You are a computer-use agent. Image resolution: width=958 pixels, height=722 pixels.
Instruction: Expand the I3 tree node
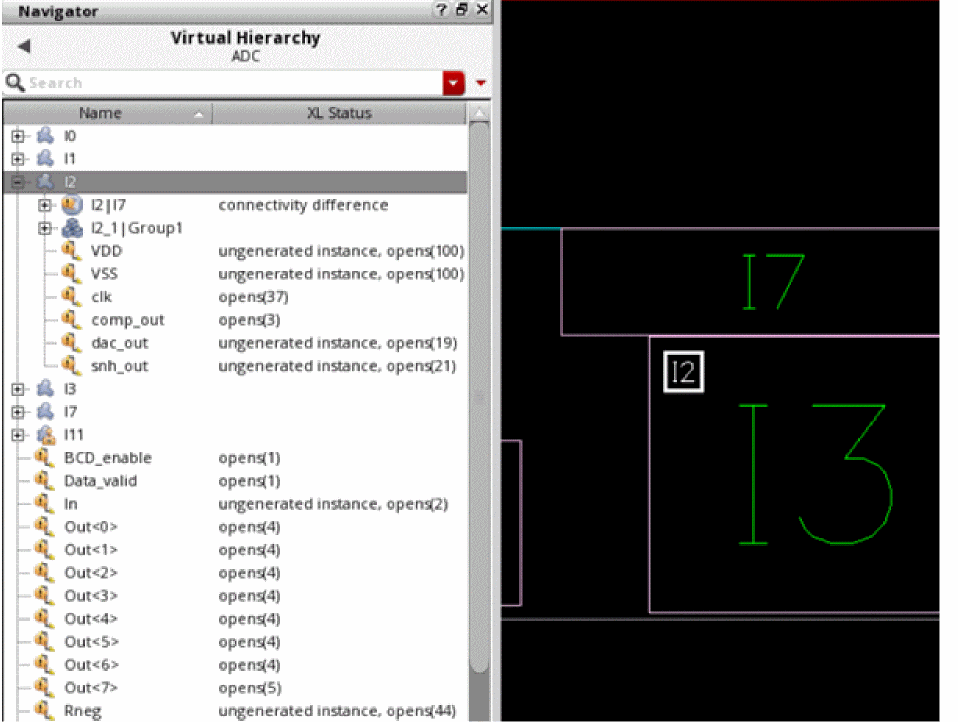click(18, 389)
